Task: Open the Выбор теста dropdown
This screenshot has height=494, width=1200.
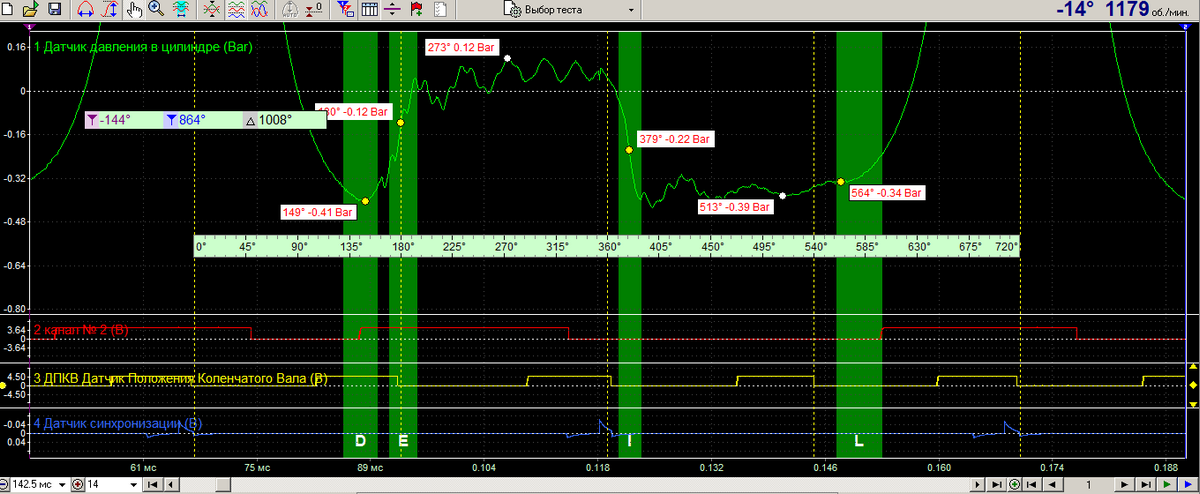Action: (x=630, y=10)
